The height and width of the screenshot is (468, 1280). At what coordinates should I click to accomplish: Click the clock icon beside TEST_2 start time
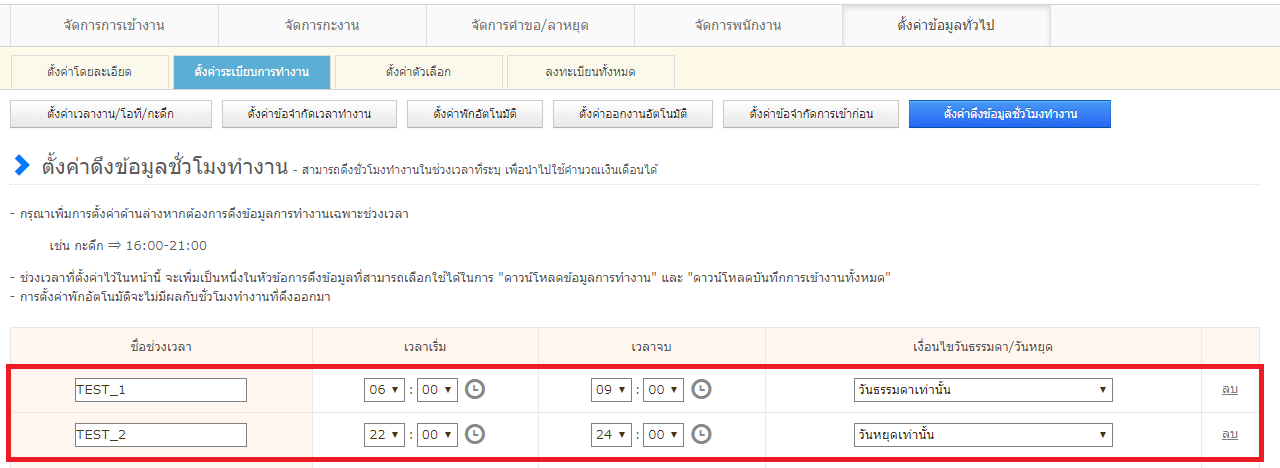475,434
